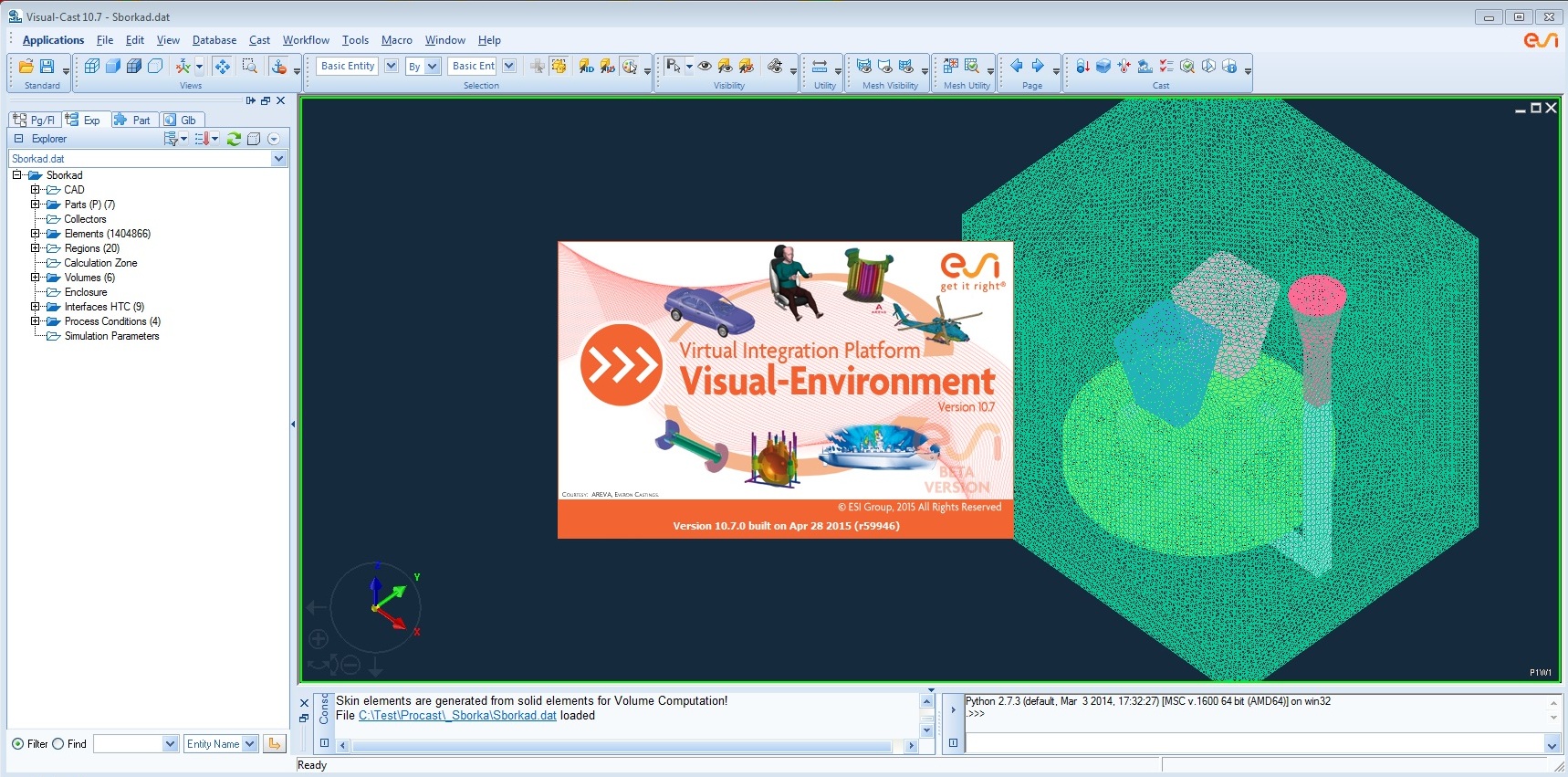Select the Calculation Zone tree item
1568x777 pixels.
100,263
